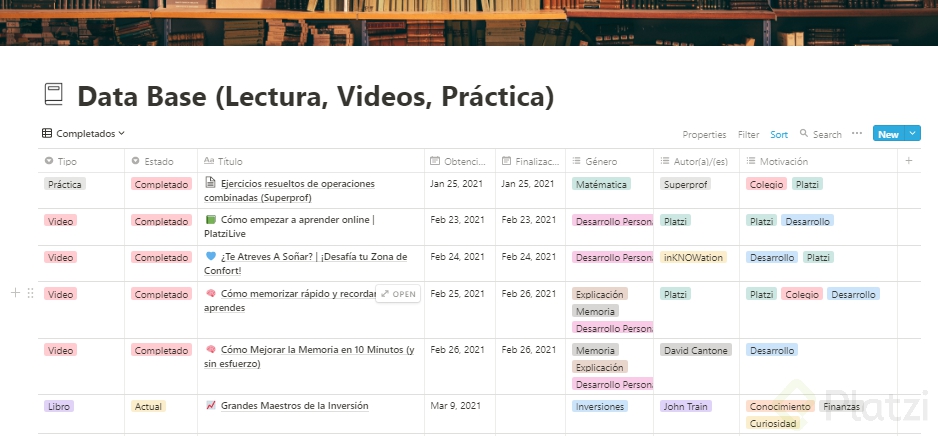Open the Filter menu
The width and height of the screenshot is (938, 436).
click(749, 134)
